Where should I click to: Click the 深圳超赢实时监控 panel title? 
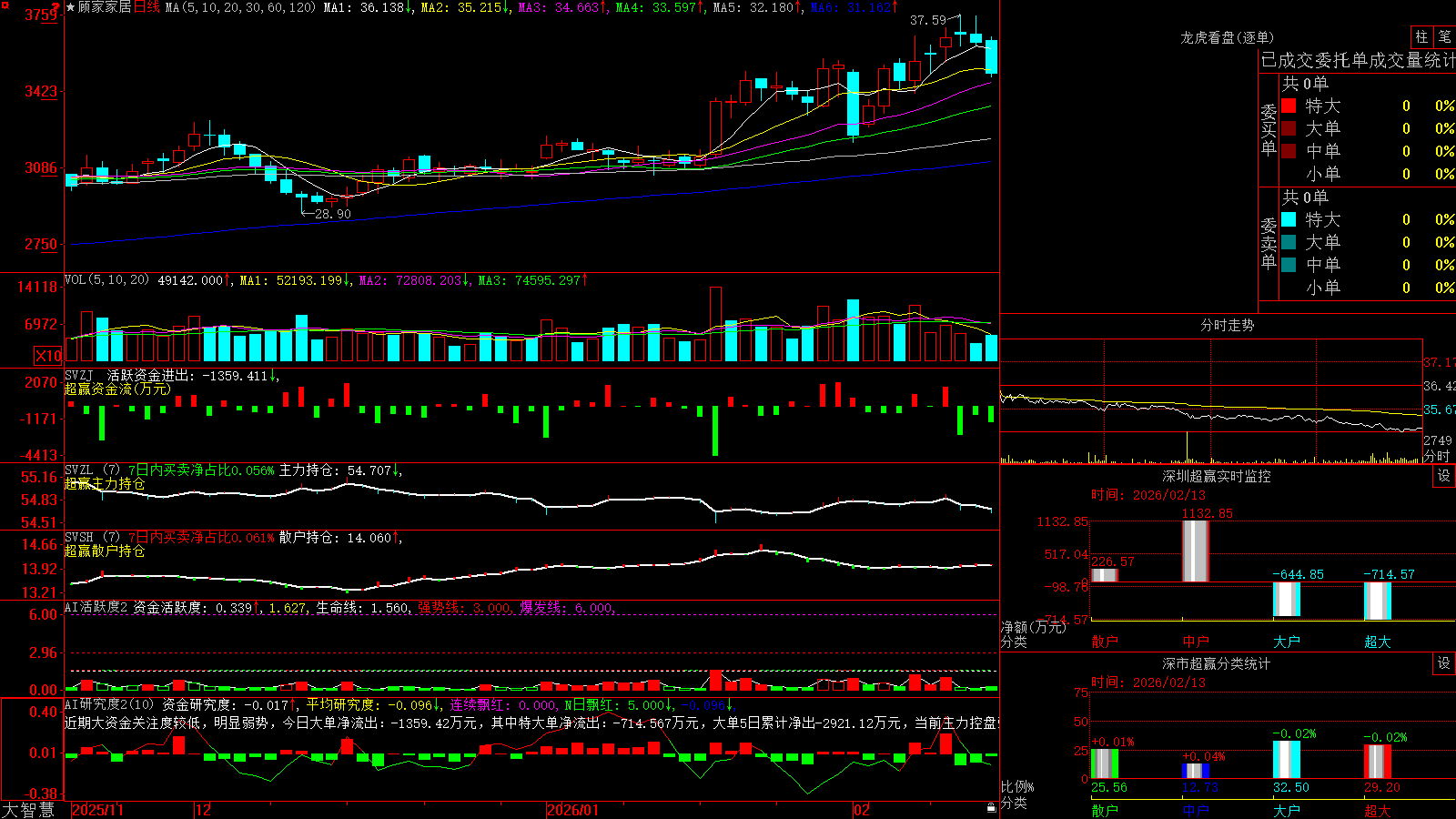click(x=1217, y=476)
